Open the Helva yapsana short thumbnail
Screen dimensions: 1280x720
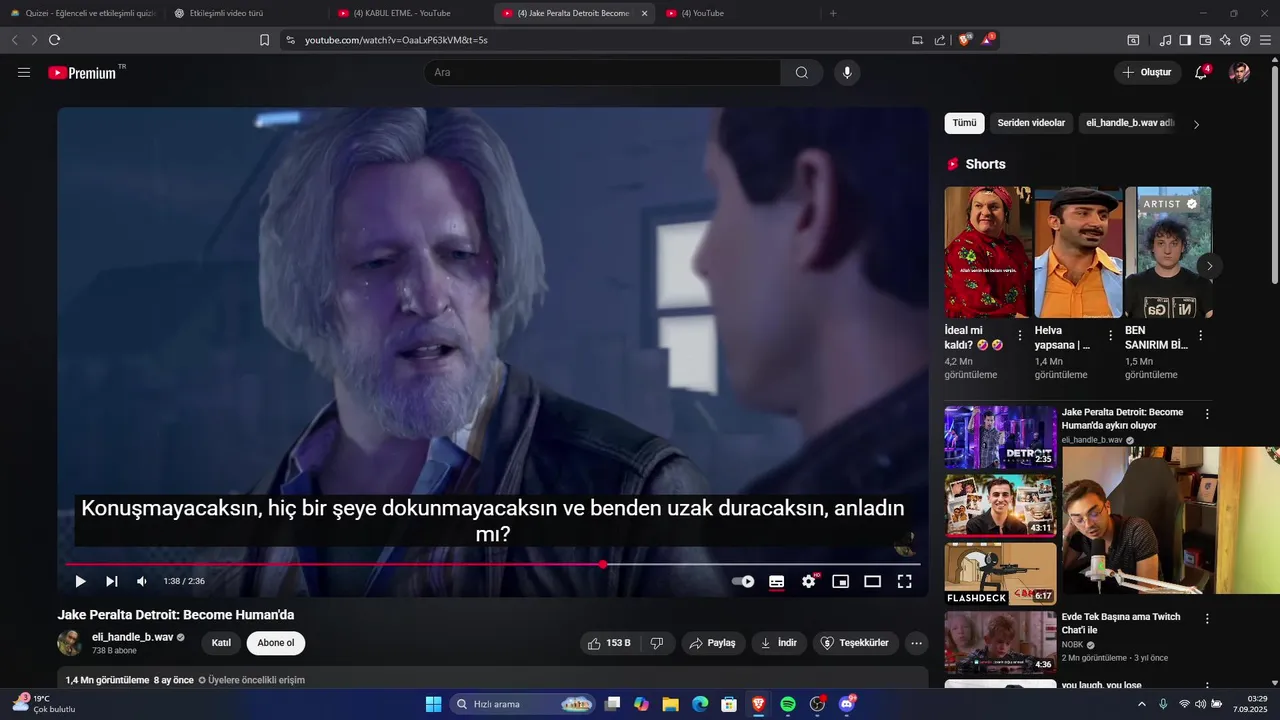coord(1078,252)
